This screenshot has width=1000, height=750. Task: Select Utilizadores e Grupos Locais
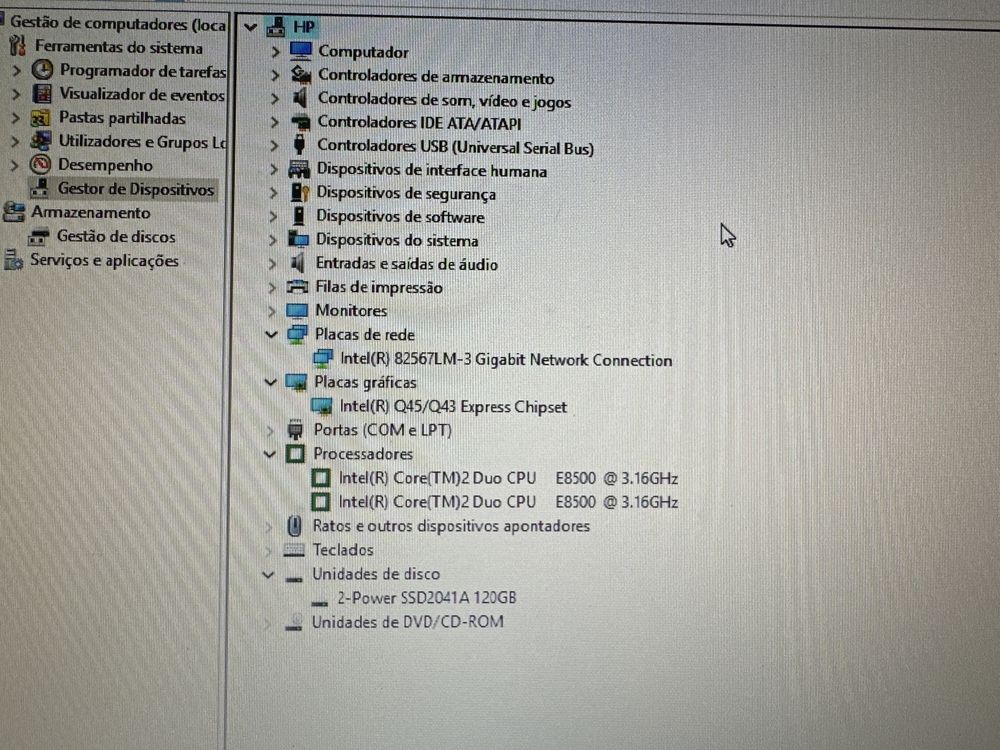click(142, 142)
